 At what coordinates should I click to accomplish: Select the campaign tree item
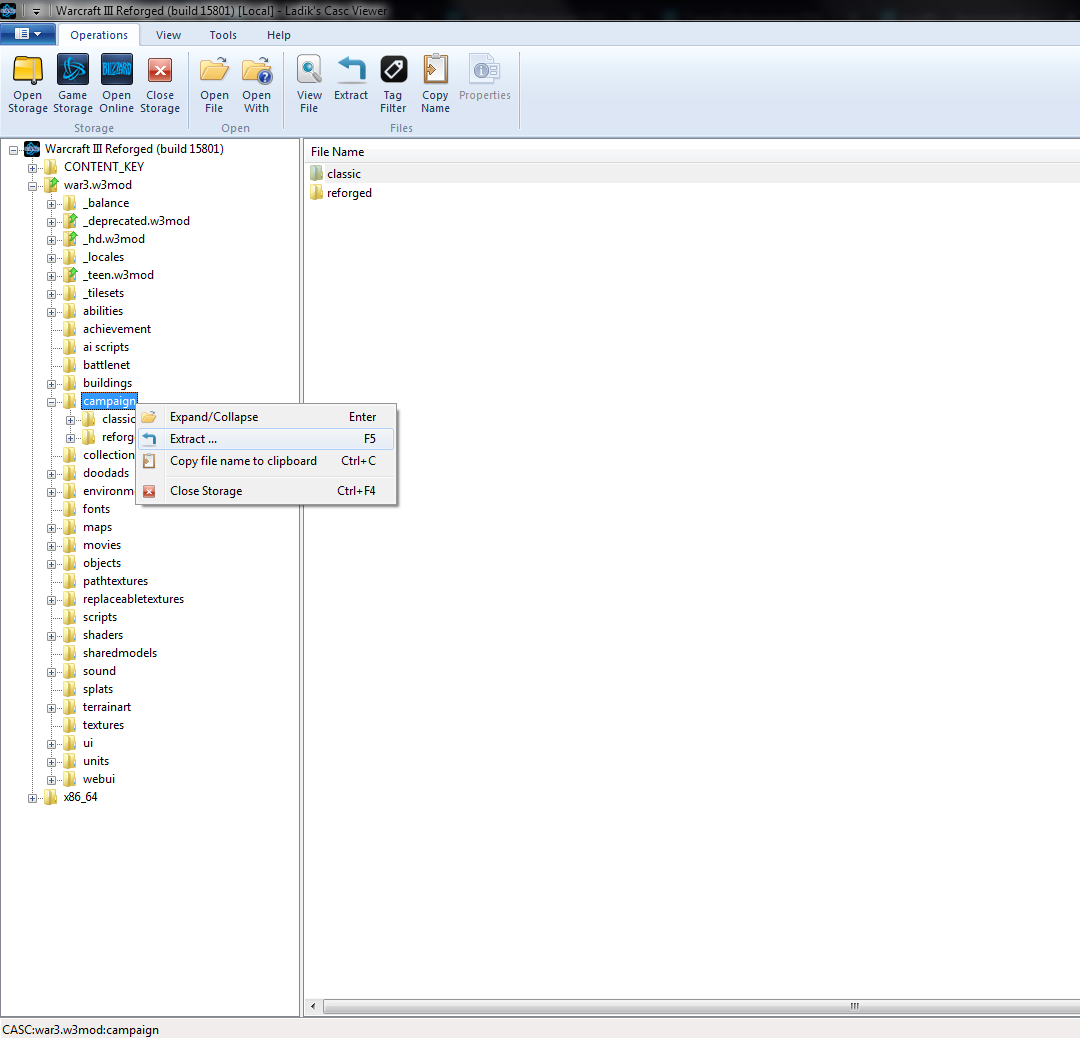pos(109,401)
